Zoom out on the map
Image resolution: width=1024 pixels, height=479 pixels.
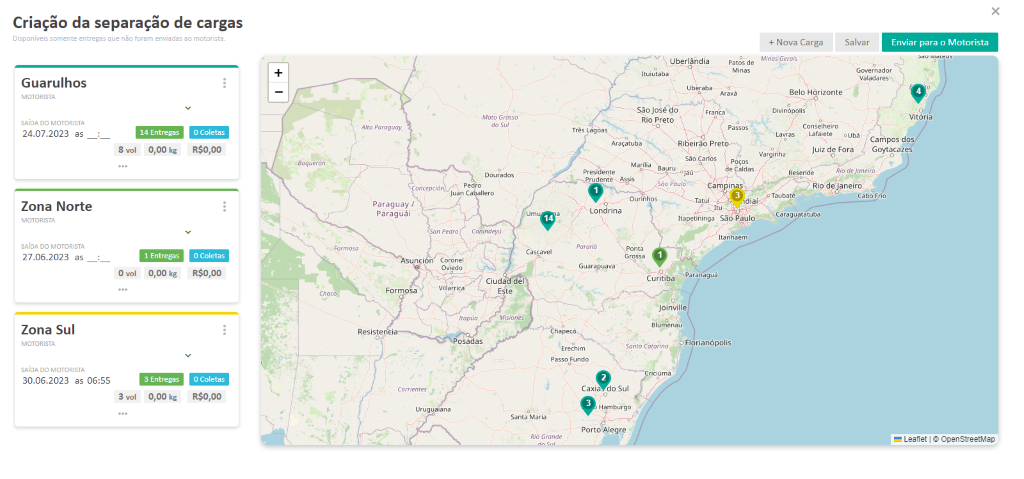[278, 92]
